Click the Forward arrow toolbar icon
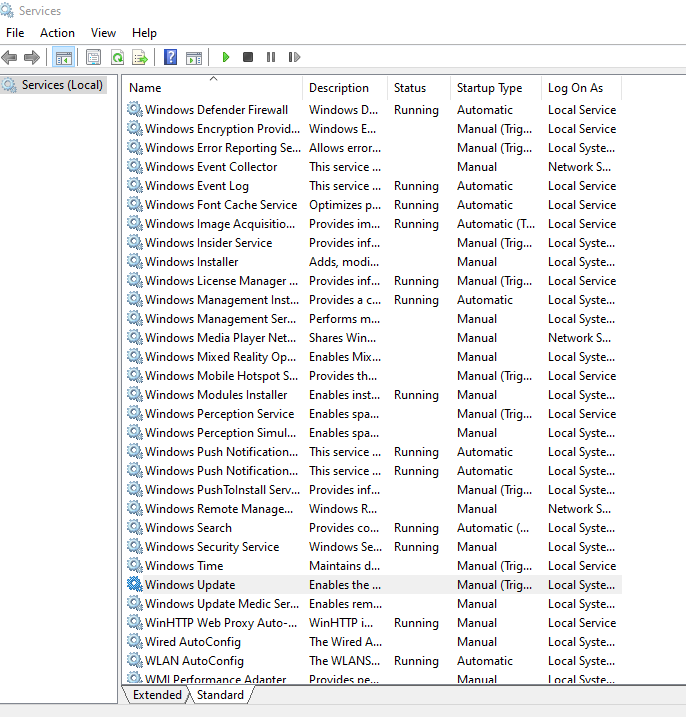 coord(32,57)
